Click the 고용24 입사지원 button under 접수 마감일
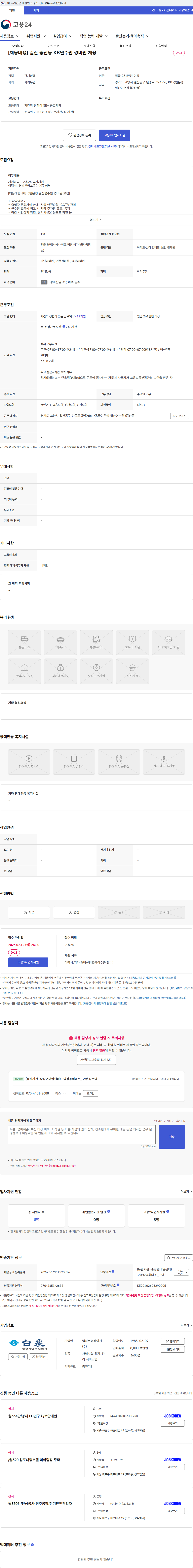This screenshot has width=193, height=1568. pyautogui.click(x=28, y=962)
